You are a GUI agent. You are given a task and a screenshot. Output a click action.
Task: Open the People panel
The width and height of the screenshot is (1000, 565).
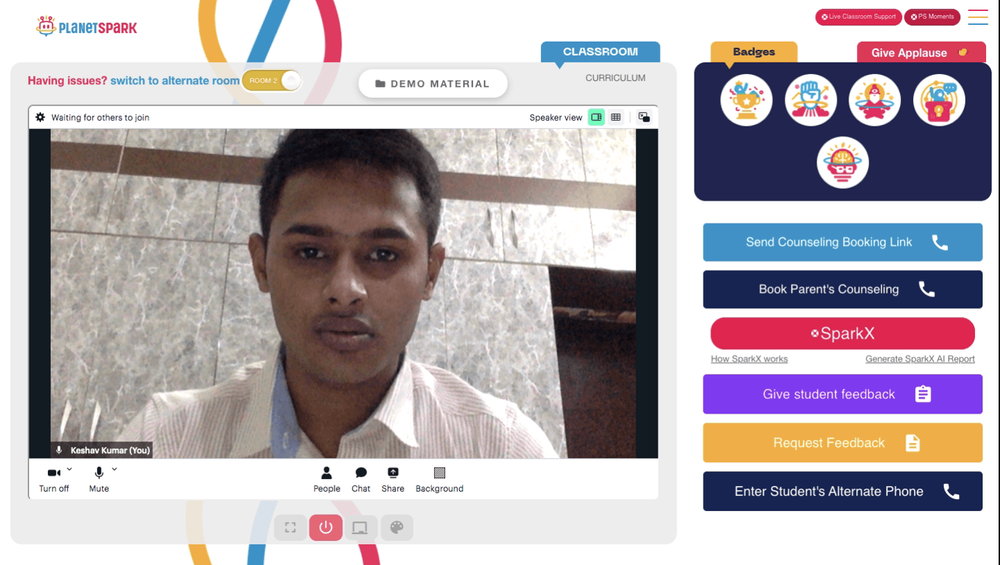pyautogui.click(x=327, y=479)
